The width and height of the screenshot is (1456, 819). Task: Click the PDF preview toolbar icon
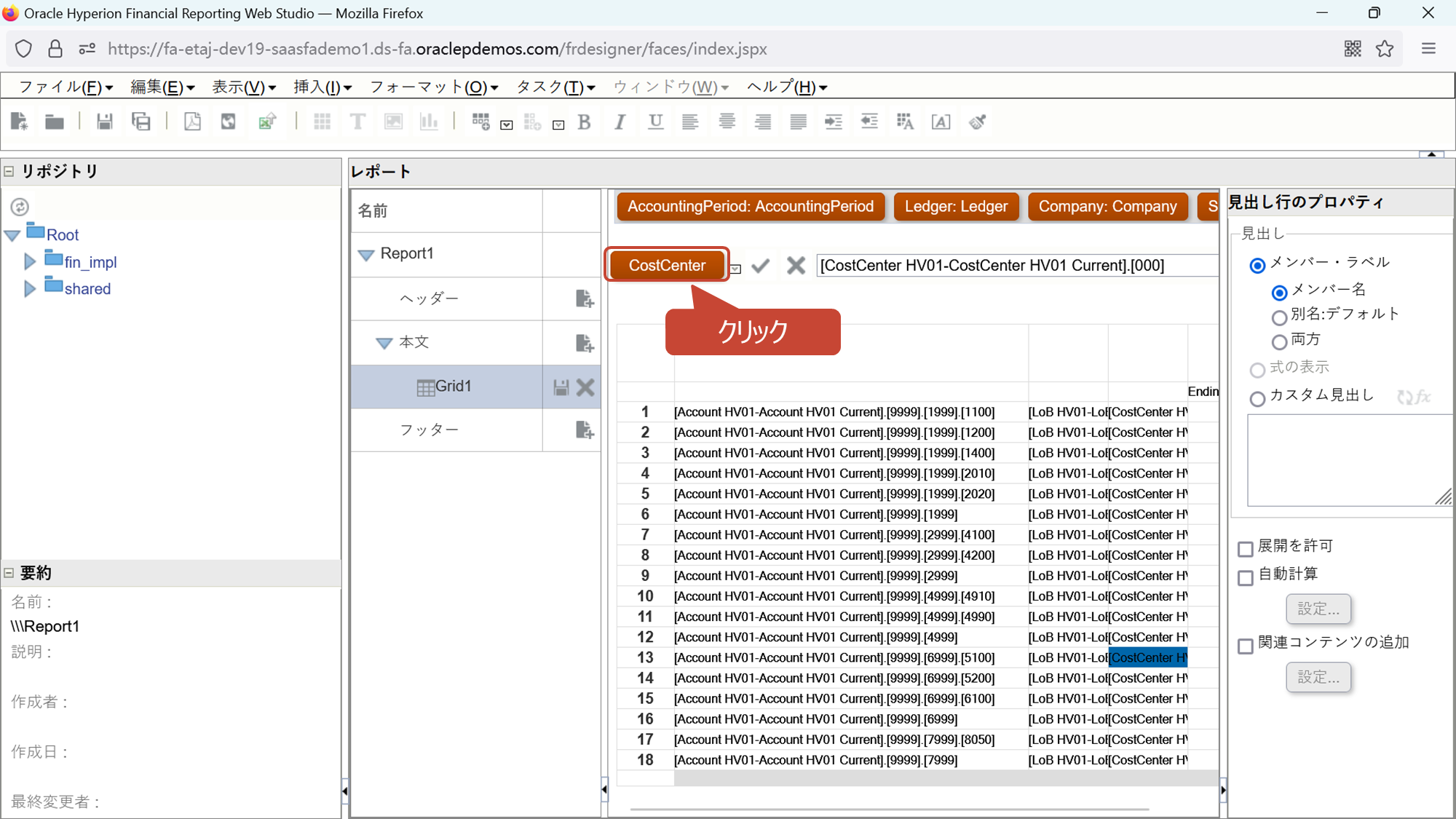point(192,122)
